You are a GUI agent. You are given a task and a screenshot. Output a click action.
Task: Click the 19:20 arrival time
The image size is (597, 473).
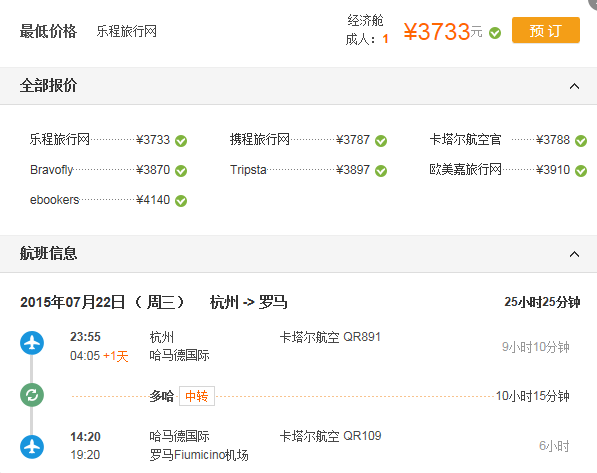85,455
